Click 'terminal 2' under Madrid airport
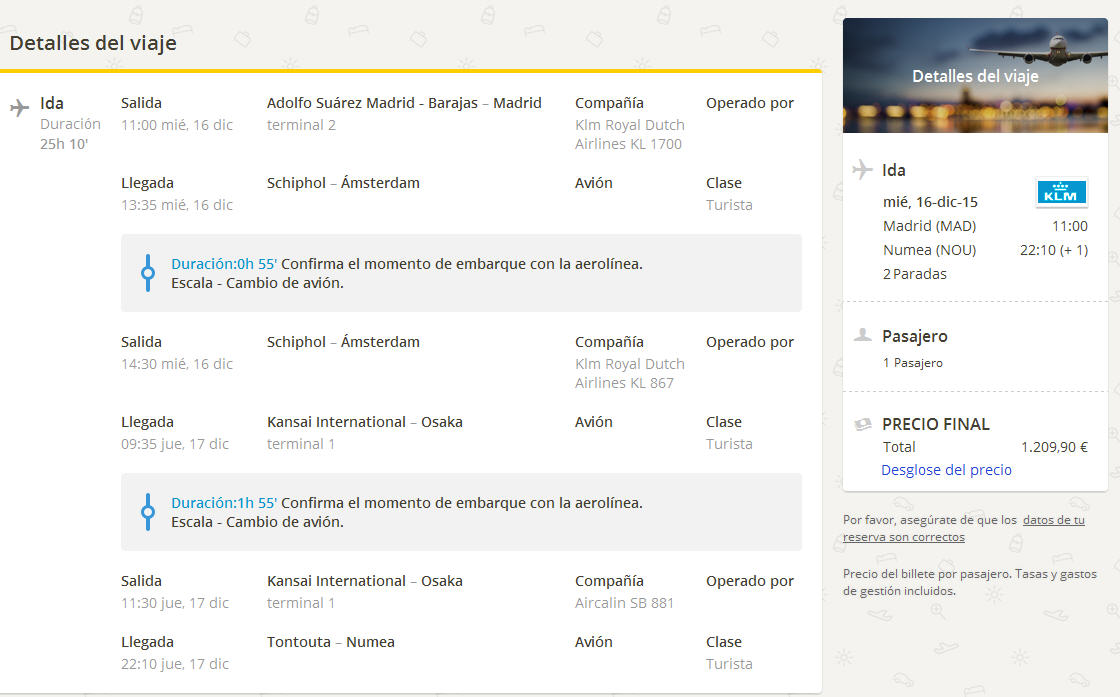Viewport: 1120px width, 697px height. click(301, 125)
